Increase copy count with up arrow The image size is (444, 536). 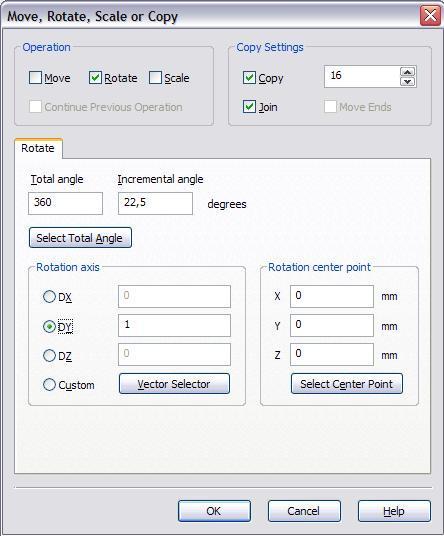(x=407, y=72)
